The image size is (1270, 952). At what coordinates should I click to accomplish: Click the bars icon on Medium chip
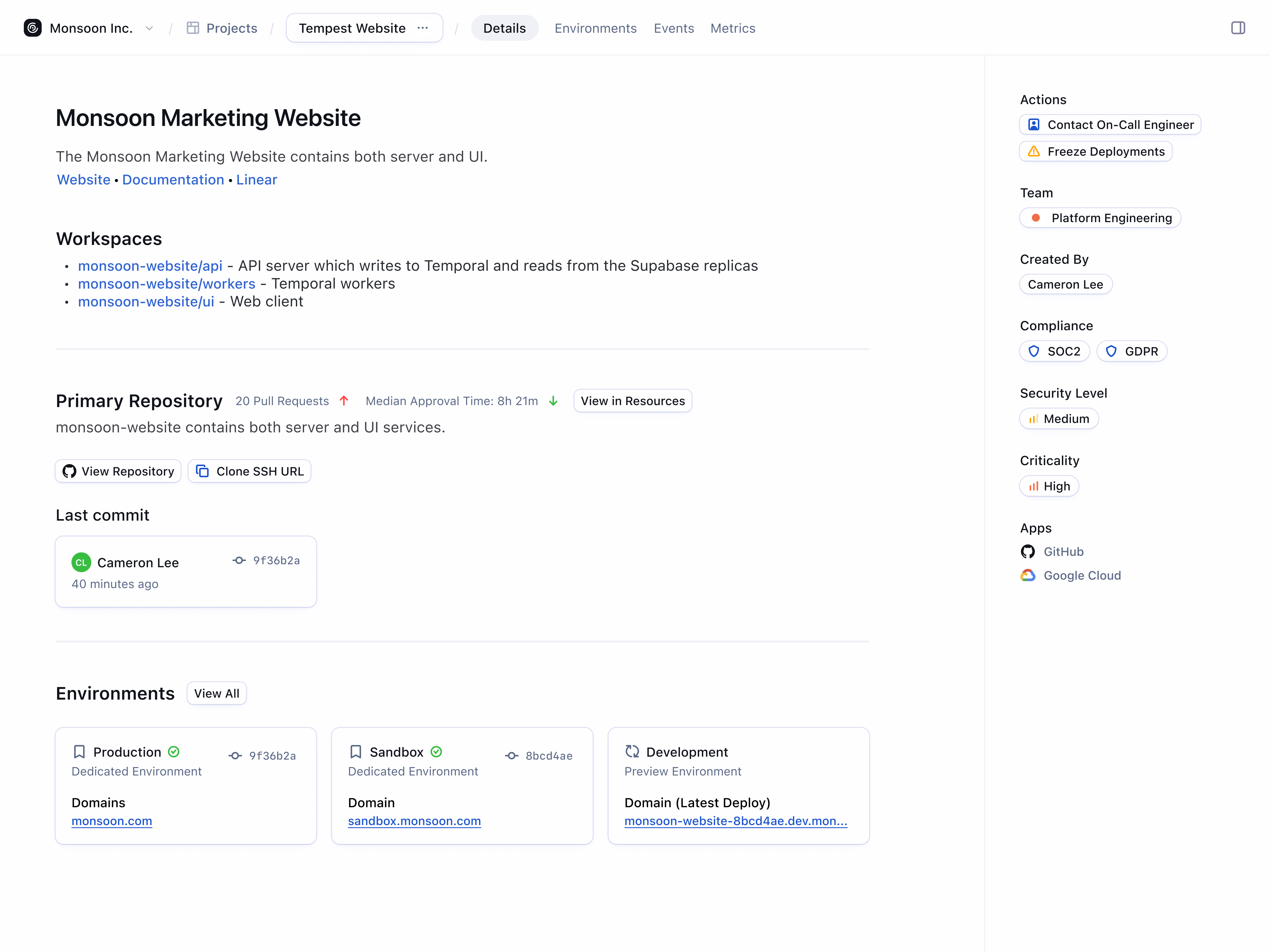[1033, 419]
